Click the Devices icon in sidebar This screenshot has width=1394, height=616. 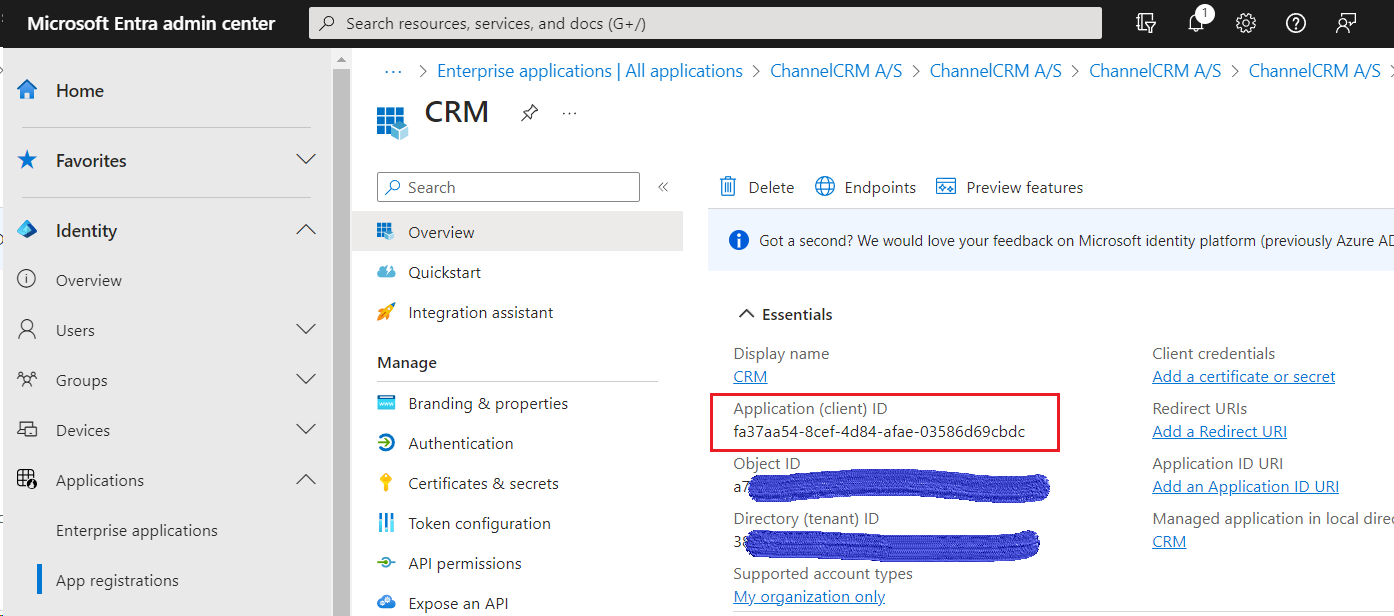click(x=28, y=430)
